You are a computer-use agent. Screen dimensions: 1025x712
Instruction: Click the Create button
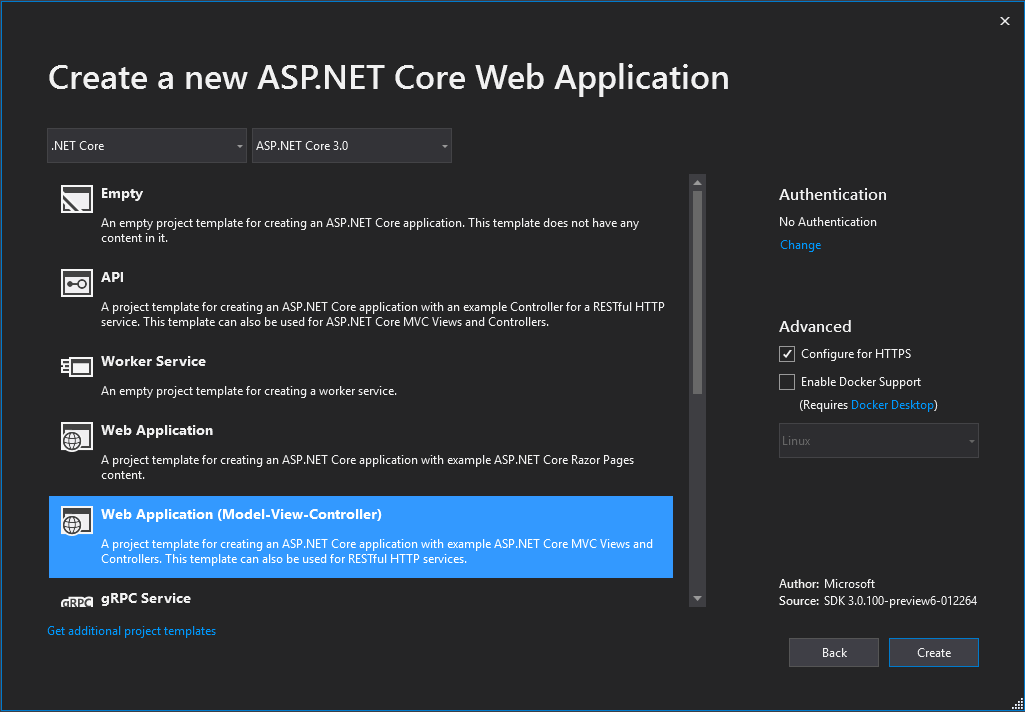coord(933,652)
